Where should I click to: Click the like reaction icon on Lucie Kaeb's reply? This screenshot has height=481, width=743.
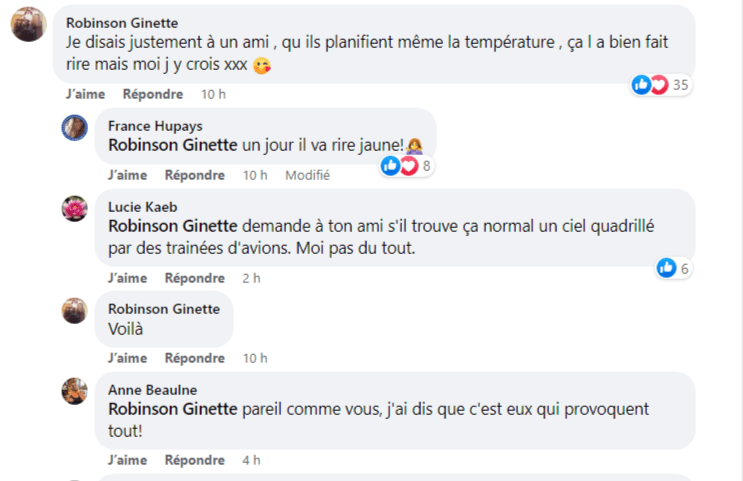point(667,267)
